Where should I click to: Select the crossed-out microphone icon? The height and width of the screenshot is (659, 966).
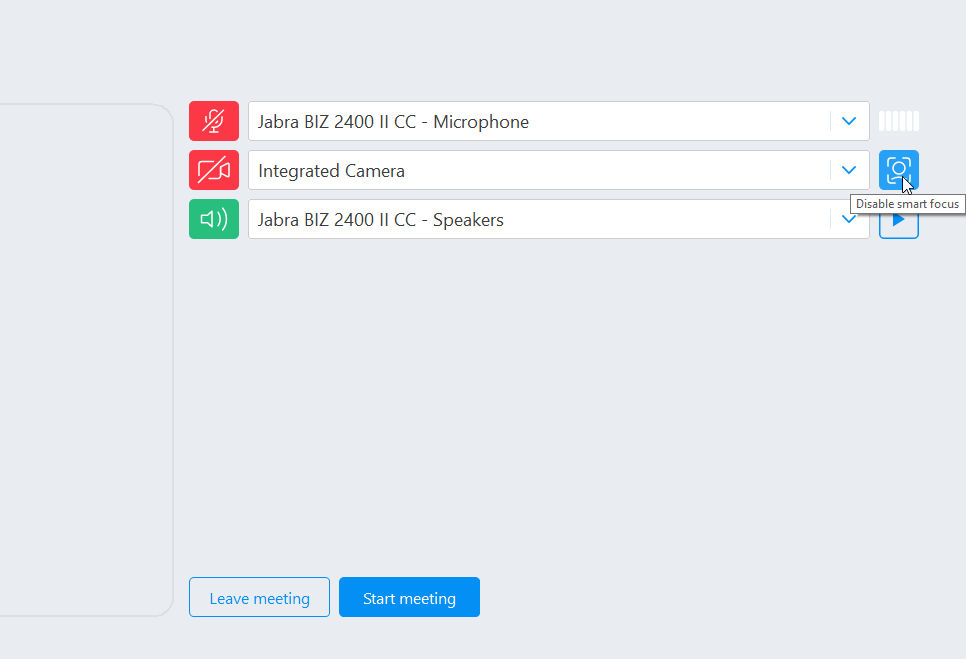(214, 121)
